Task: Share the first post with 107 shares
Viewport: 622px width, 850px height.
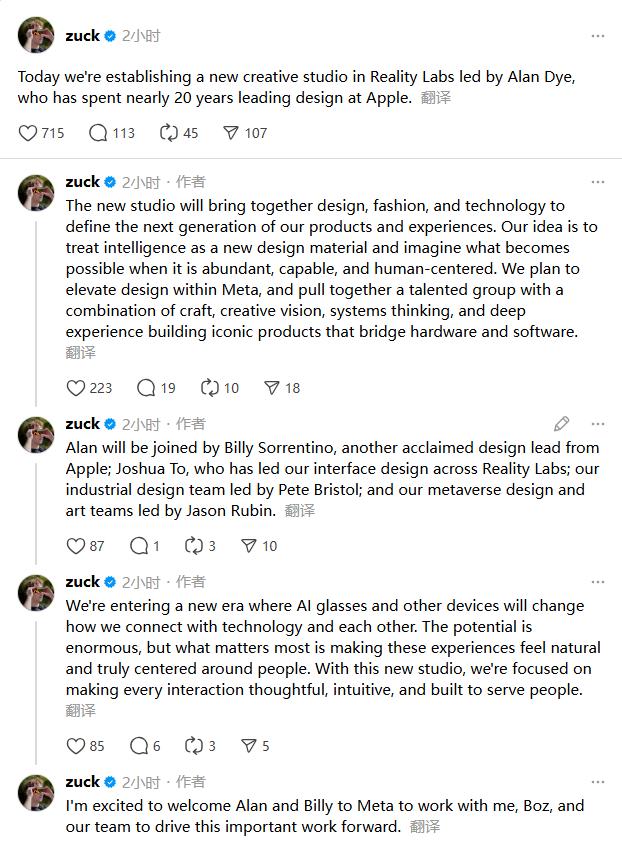Action: pyautogui.click(x=231, y=133)
